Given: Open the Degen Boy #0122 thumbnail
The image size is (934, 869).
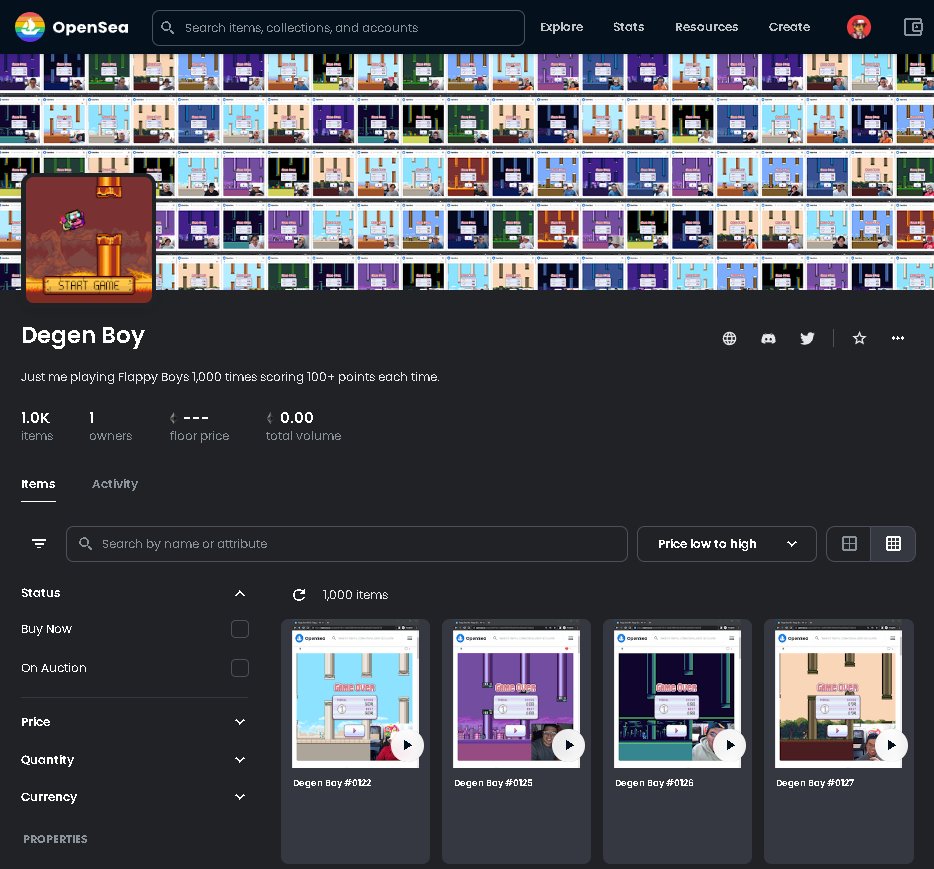Looking at the screenshot, I should (355, 694).
